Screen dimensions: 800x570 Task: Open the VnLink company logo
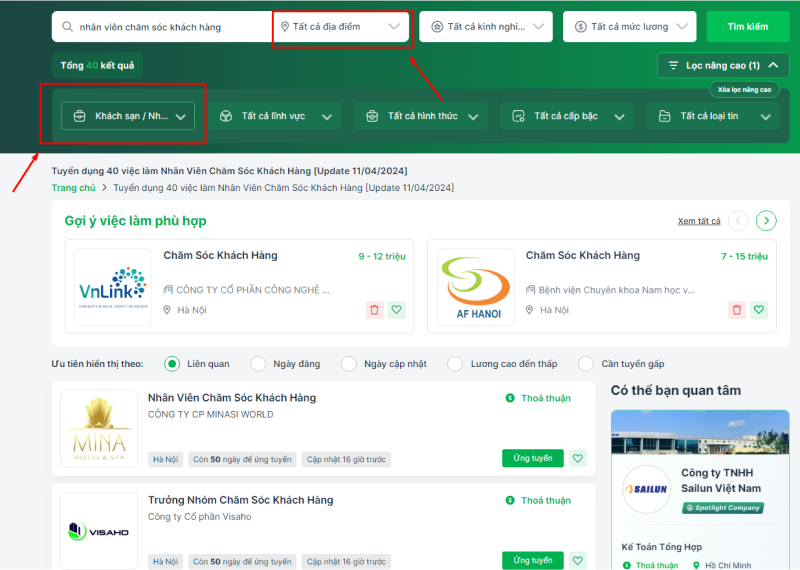[x=113, y=287]
